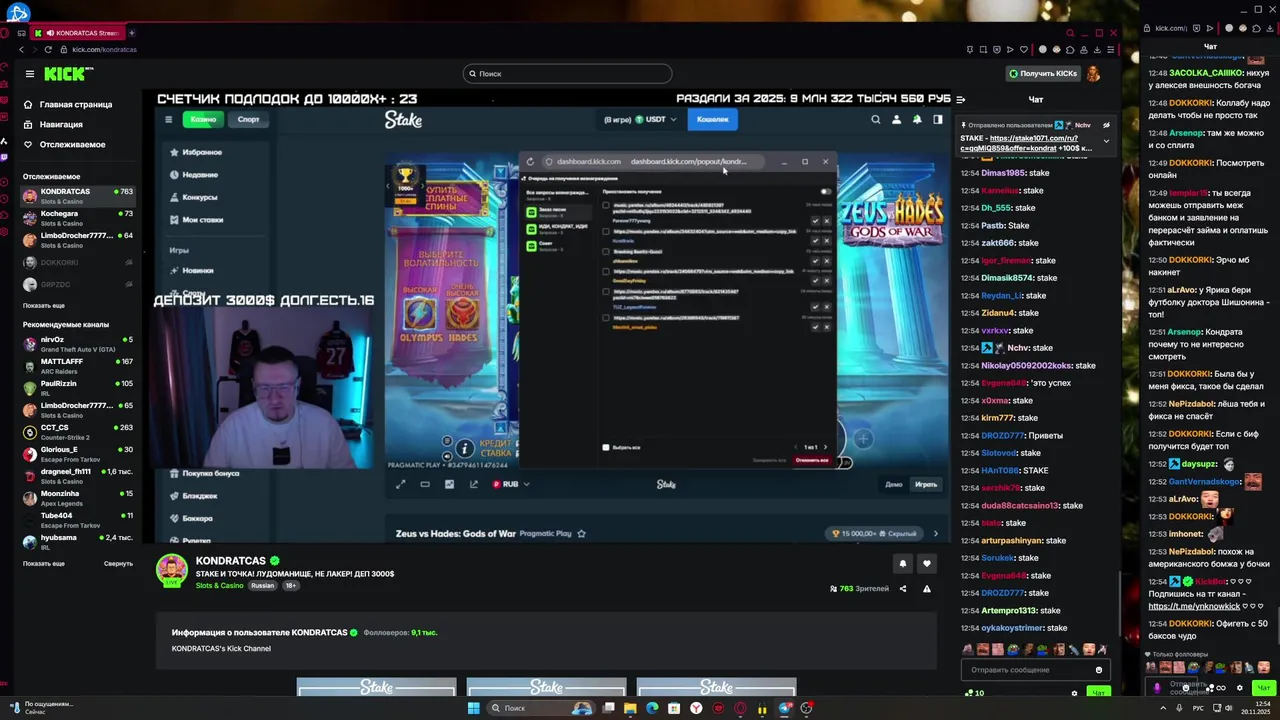Switch game to Демо mode

point(893,484)
